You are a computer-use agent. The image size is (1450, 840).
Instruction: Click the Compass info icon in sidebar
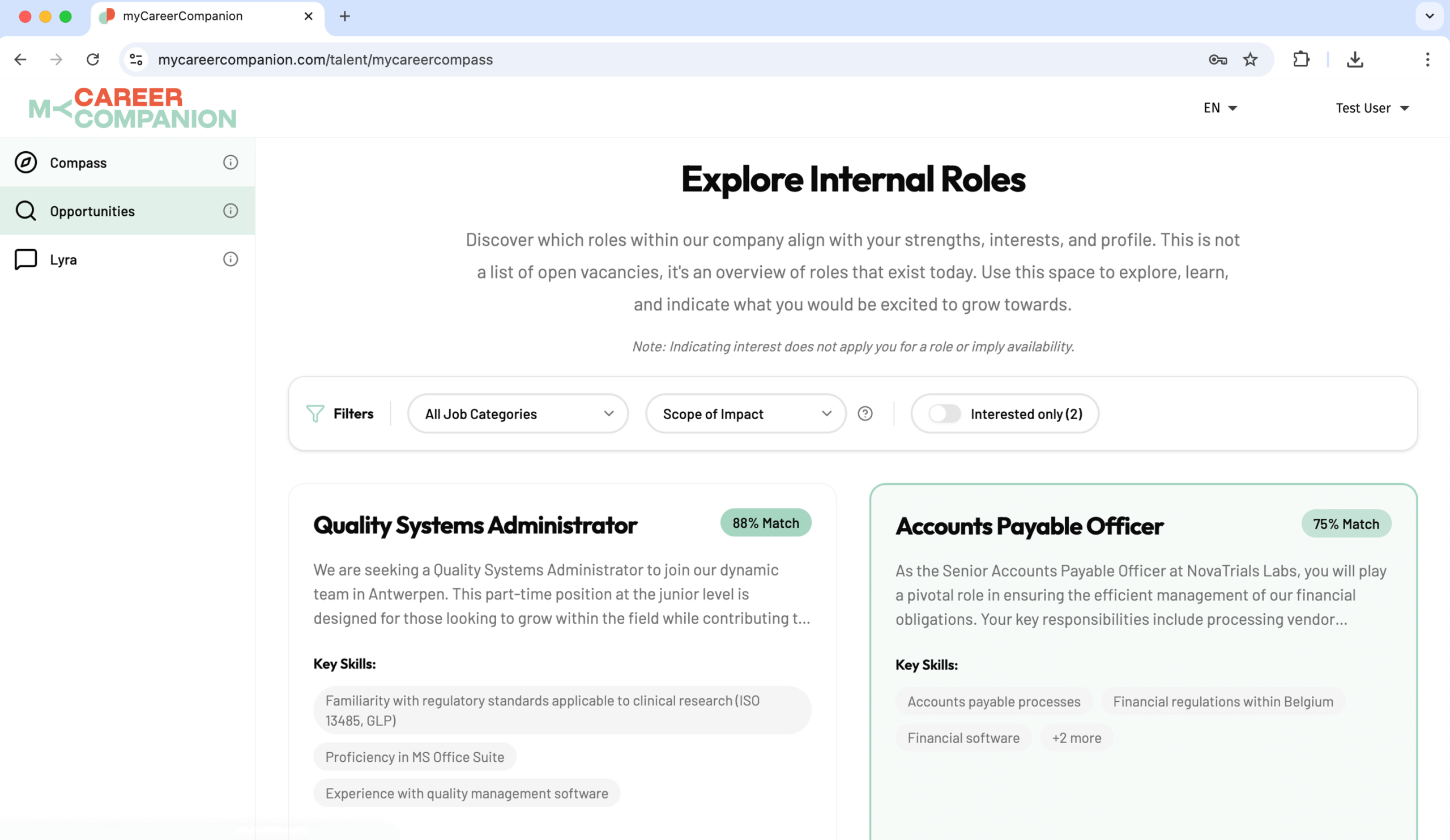pos(230,163)
